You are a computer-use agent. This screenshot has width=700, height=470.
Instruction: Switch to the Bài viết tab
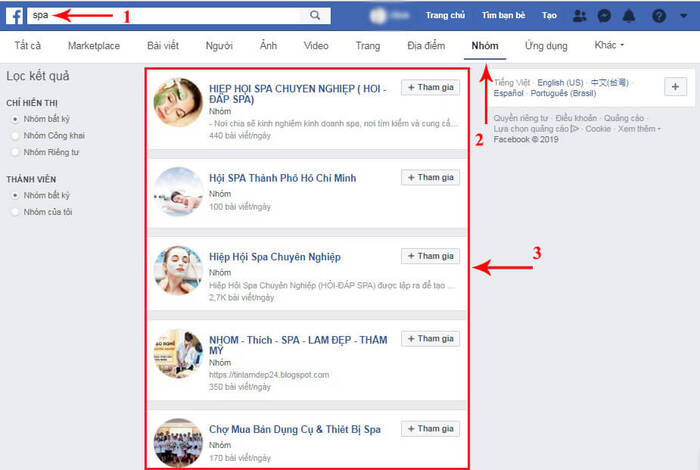(x=163, y=46)
